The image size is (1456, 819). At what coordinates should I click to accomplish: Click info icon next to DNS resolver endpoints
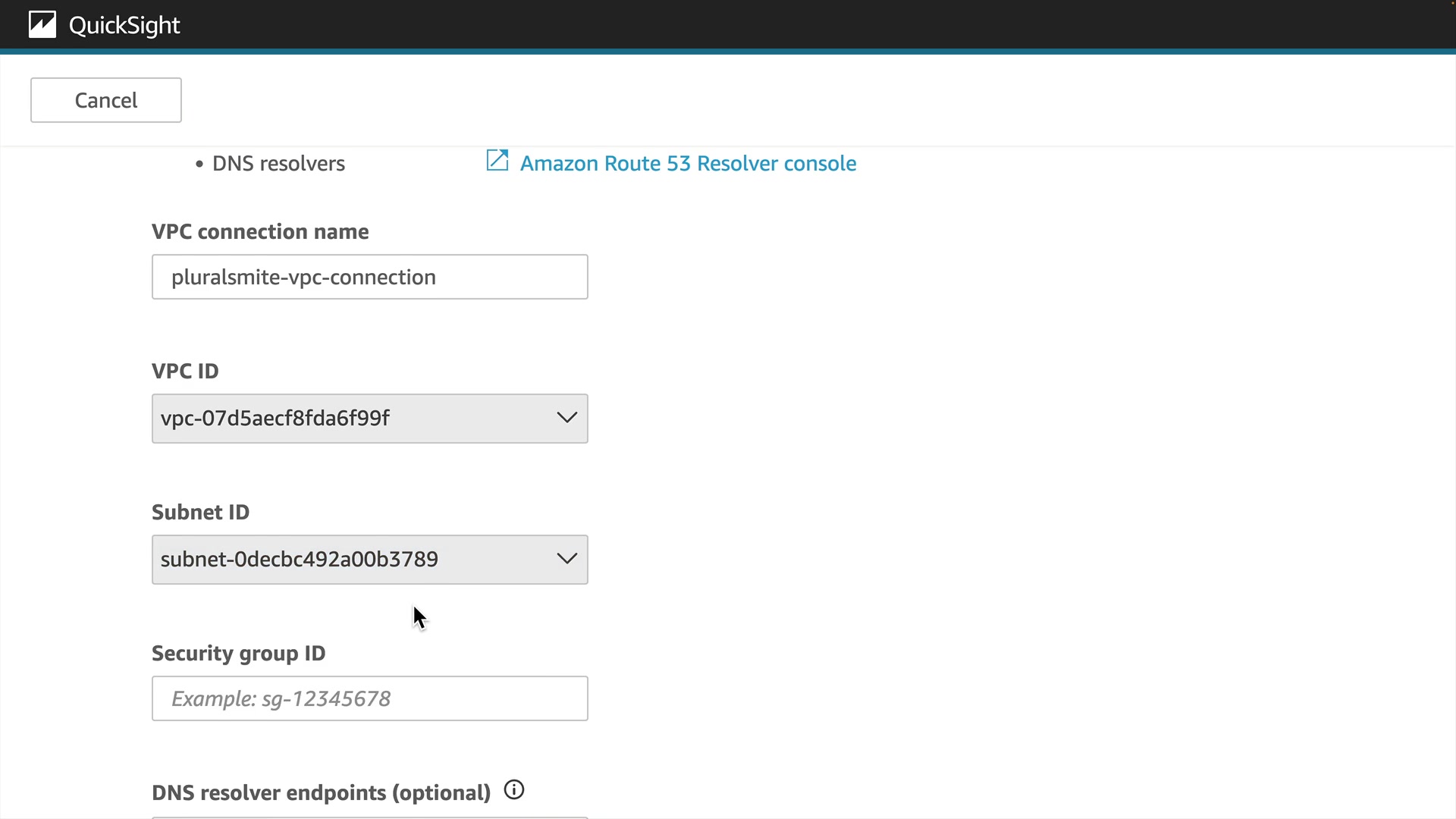(x=514, y=790)
